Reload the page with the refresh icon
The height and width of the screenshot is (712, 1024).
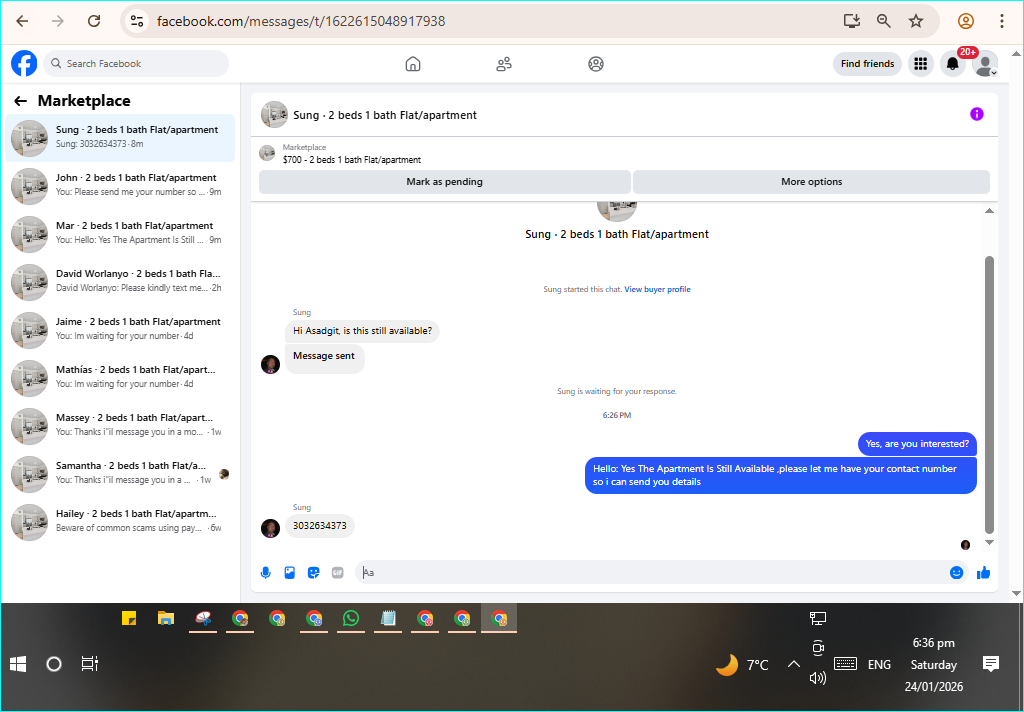click(94, 21)
